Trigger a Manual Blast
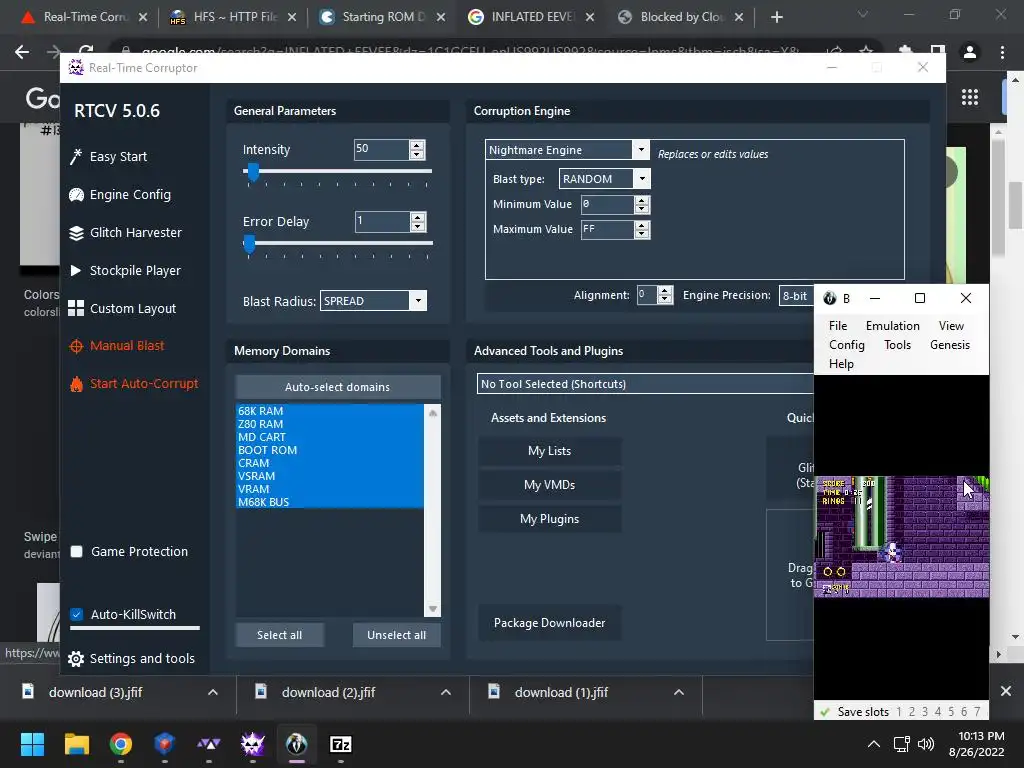This screenshot has height=768, width=1024. (x=117, y=345)
